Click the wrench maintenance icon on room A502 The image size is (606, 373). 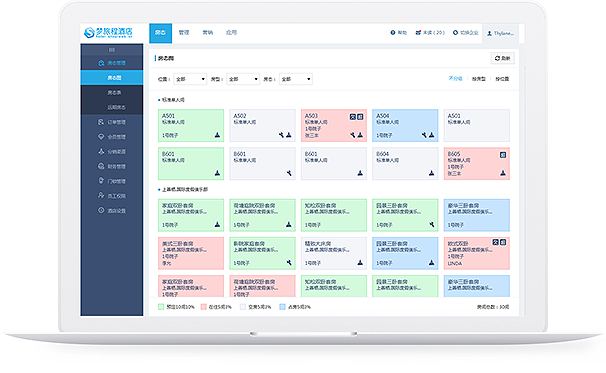coord(281,135)
